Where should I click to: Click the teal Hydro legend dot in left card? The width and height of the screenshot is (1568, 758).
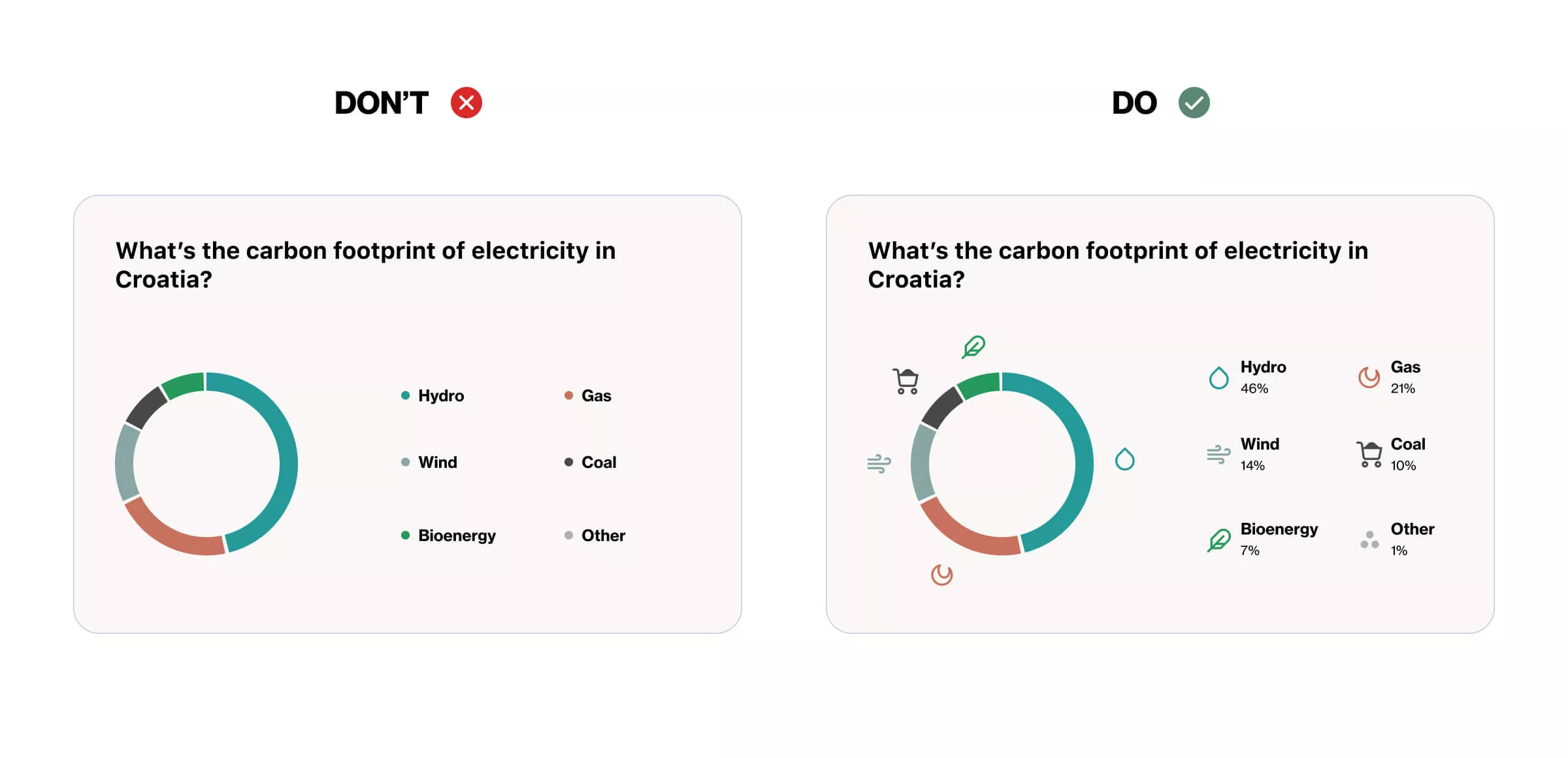(x=405, y=395)
